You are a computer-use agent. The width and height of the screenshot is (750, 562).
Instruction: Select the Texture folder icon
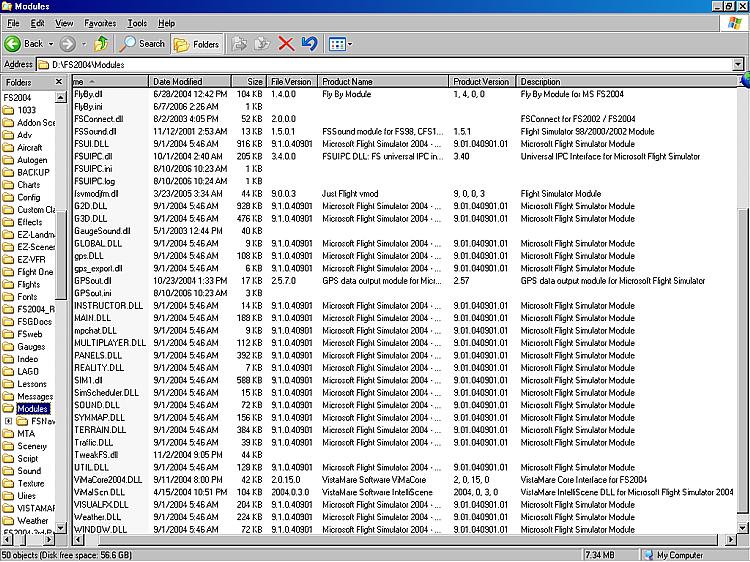tap(8, 483)
